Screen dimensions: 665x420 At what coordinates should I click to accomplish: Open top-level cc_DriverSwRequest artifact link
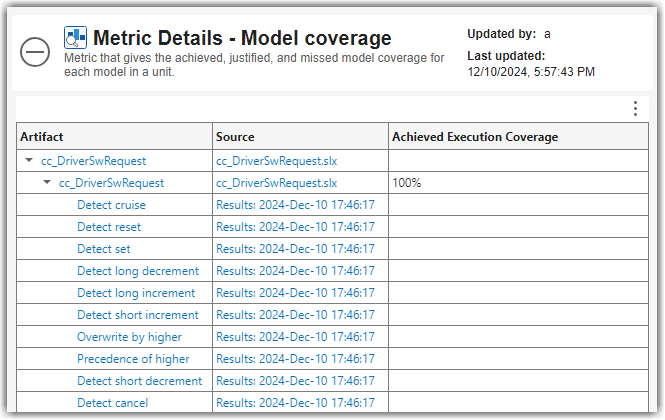(93, 161)
